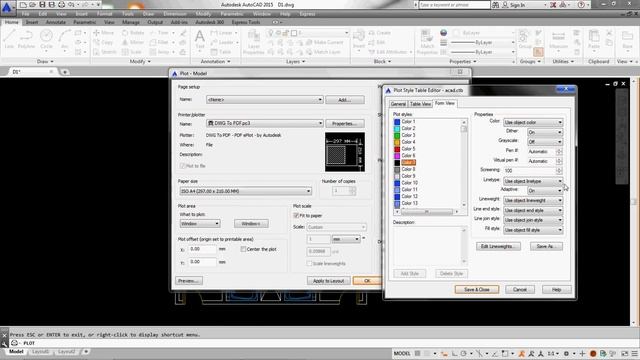The image size is (640, 360).
Task: Open the AutoCAD application menu logo
Action: pyautogui.click(x=7, y=7)
